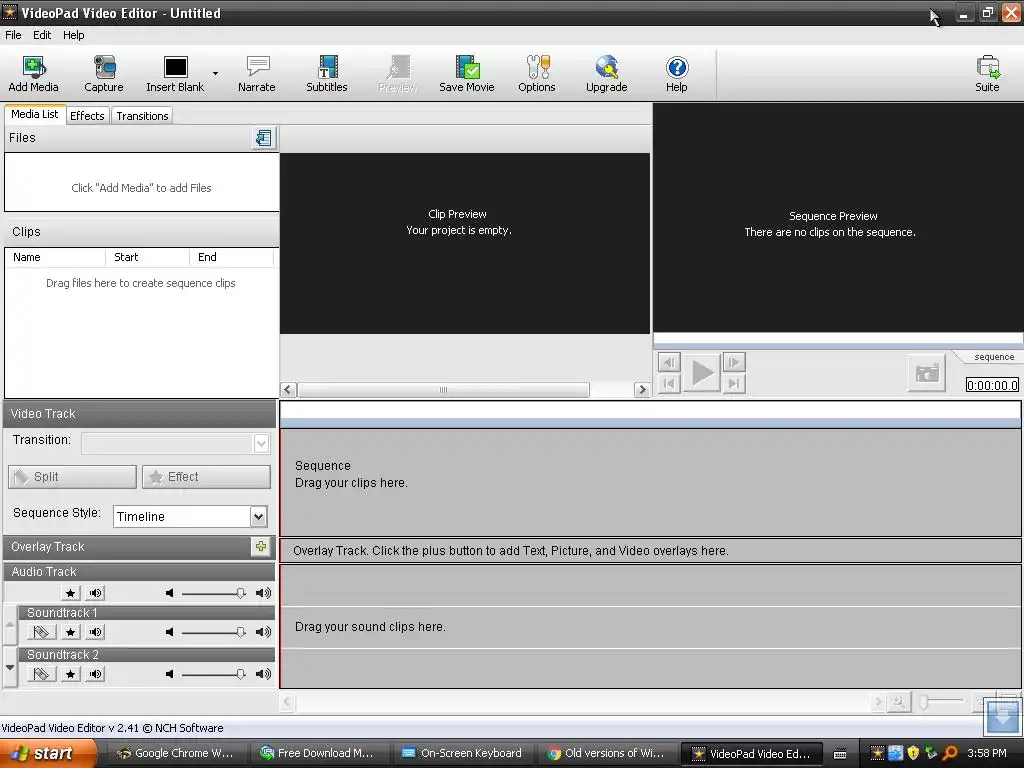Screen dimensions: 1024x768
Task: Open the Narrate tool
Action: (x=257, y=73)
